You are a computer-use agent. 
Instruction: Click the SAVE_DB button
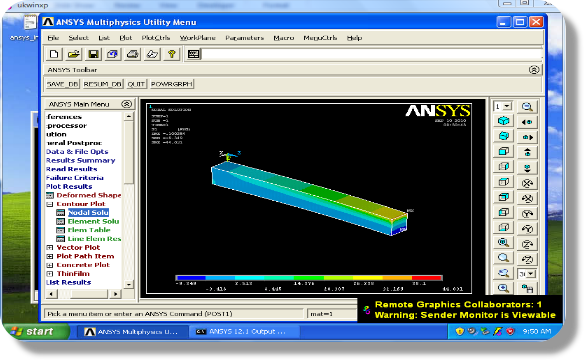pos(62,84)
